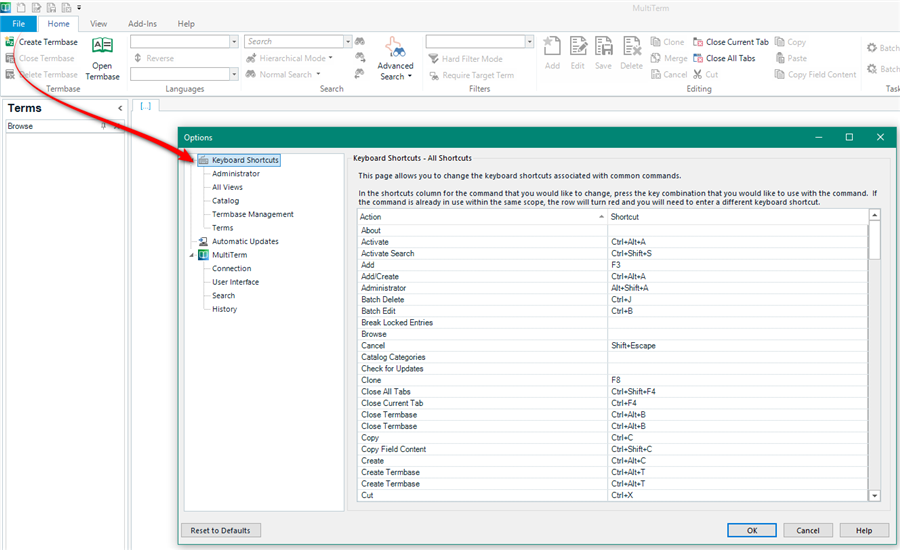
Task: Click the Clone entry button
Action: pyautogui.click(x=667, y=42)
